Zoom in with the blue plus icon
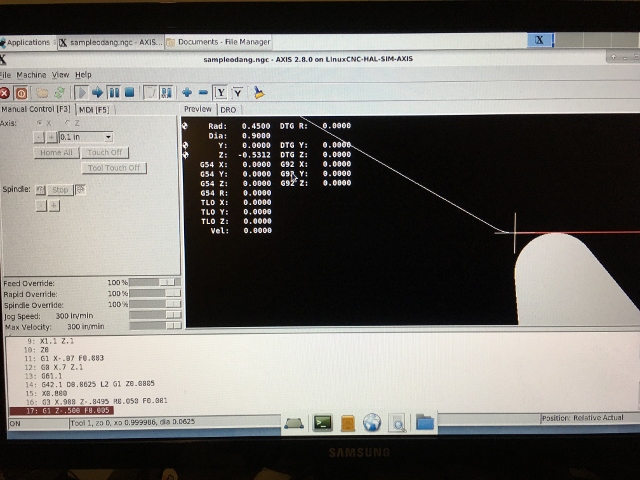The image size is (640, 480). [187, 93]
